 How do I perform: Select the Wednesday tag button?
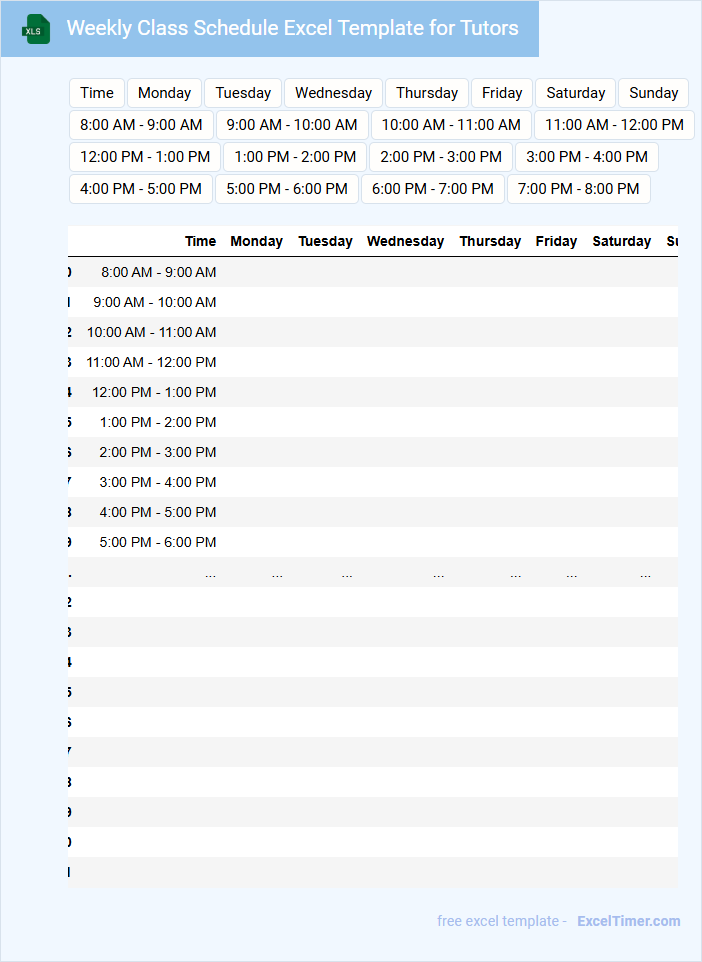[x=333, y=93]
